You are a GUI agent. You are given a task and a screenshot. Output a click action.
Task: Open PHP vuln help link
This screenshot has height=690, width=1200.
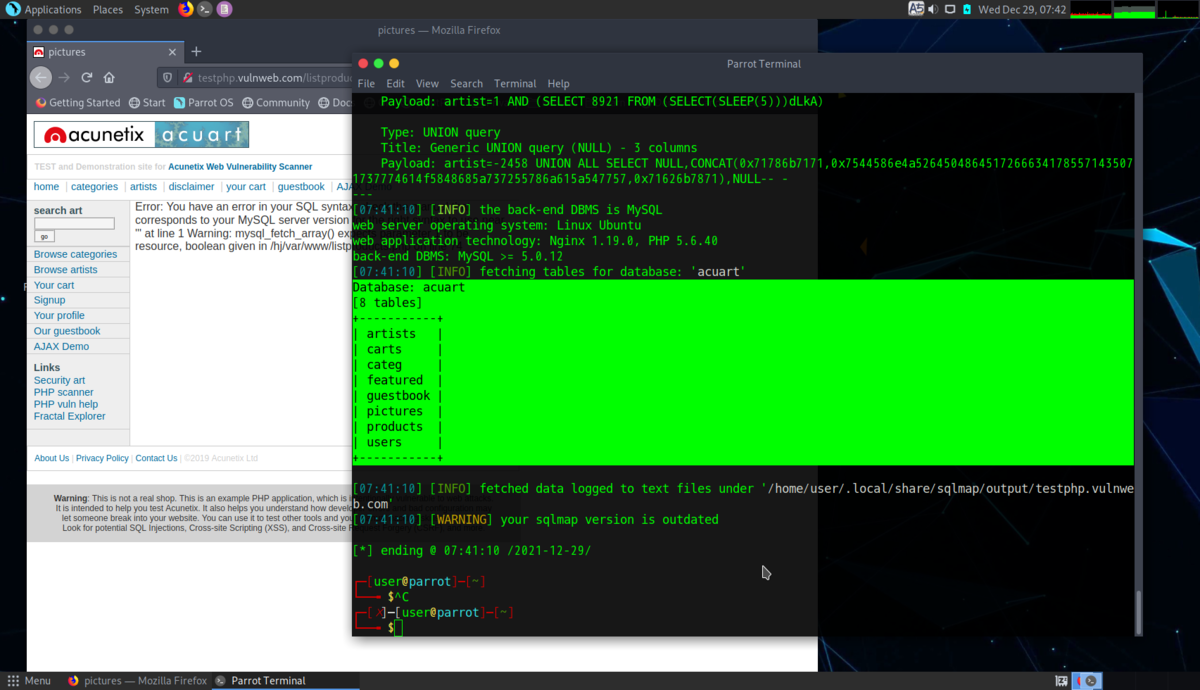(x=66, y=404)
